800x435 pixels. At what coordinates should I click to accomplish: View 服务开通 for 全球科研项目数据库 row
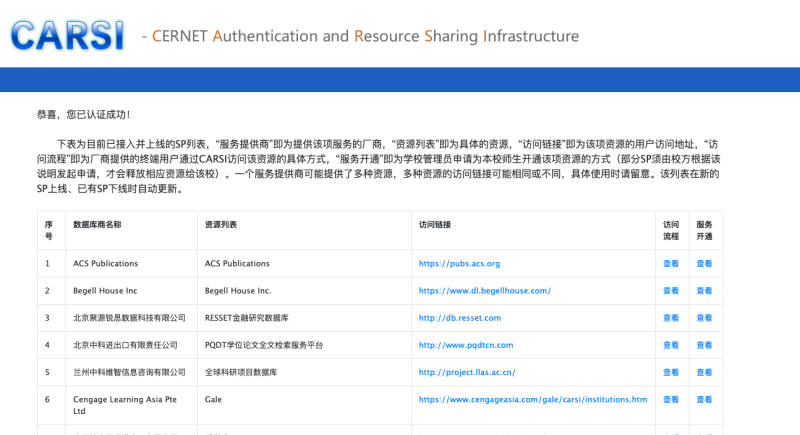(x=704, y=372)
